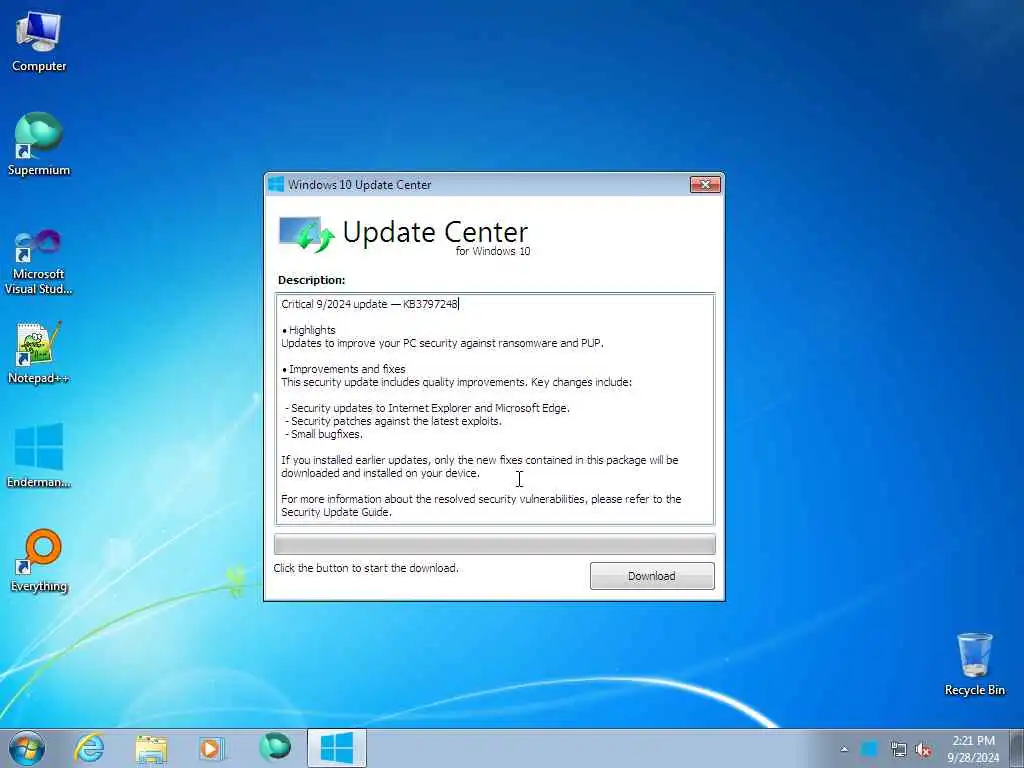Click the Download button
Screen dimensions: 1024x768
click(x=652, y=576)
